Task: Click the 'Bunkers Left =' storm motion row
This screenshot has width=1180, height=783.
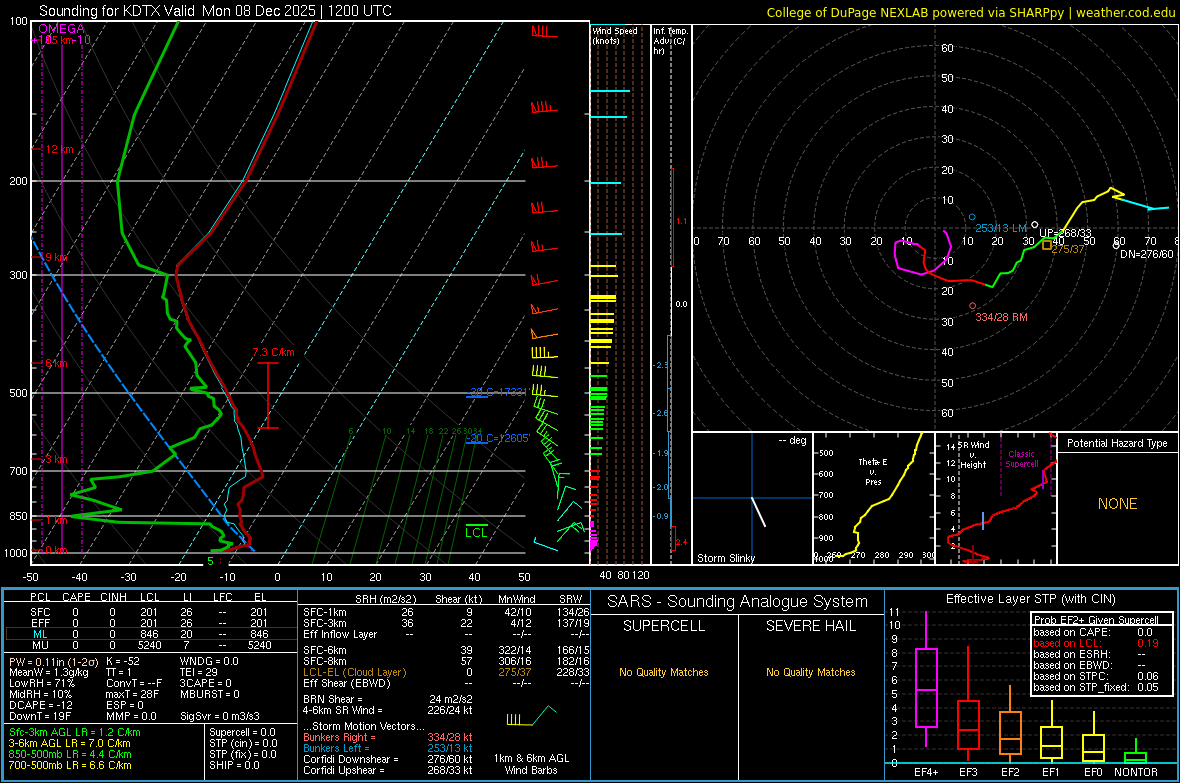Action: [388, 748]
